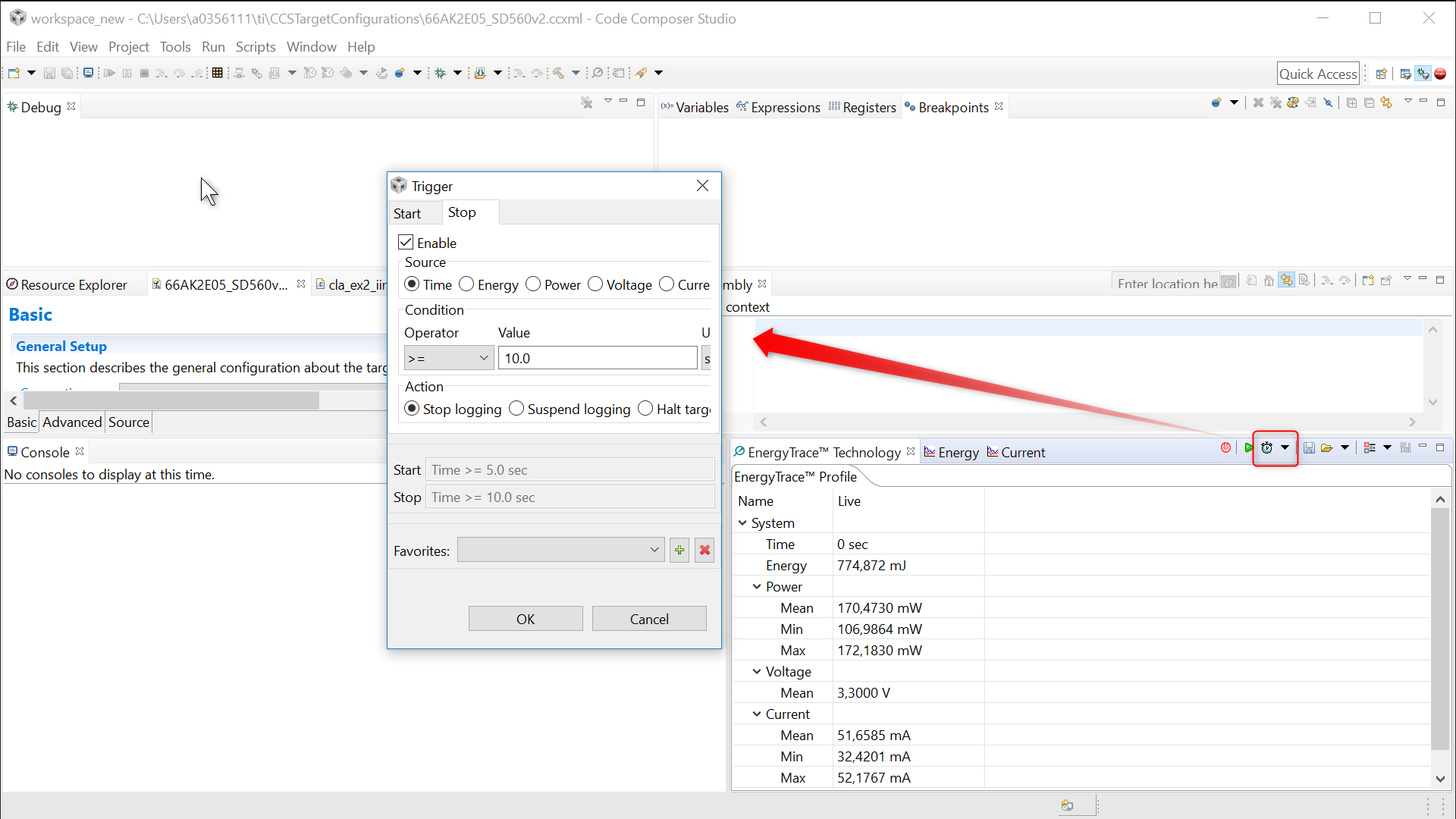Screen dimensions: 1456x819
Task: Click the EnergyTrace view layout icon
Action: tap(1370, 447)
